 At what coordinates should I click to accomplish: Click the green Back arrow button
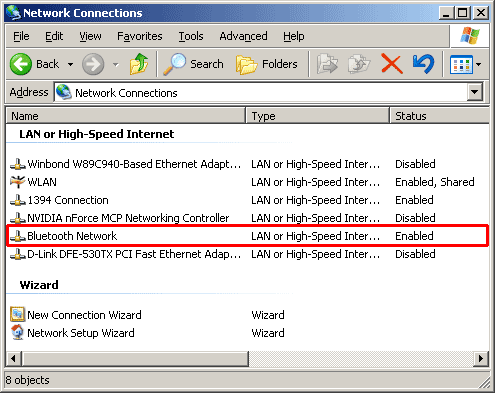pos(21,64)
